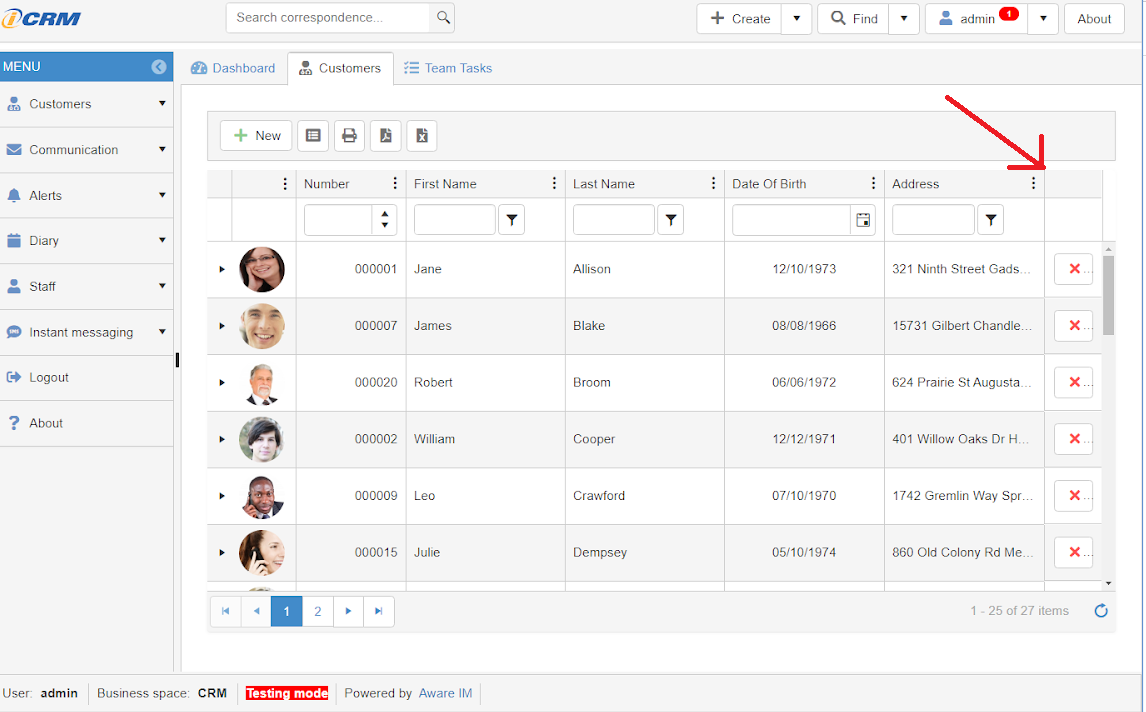Click the New customer button

click(x=257, y=135)
